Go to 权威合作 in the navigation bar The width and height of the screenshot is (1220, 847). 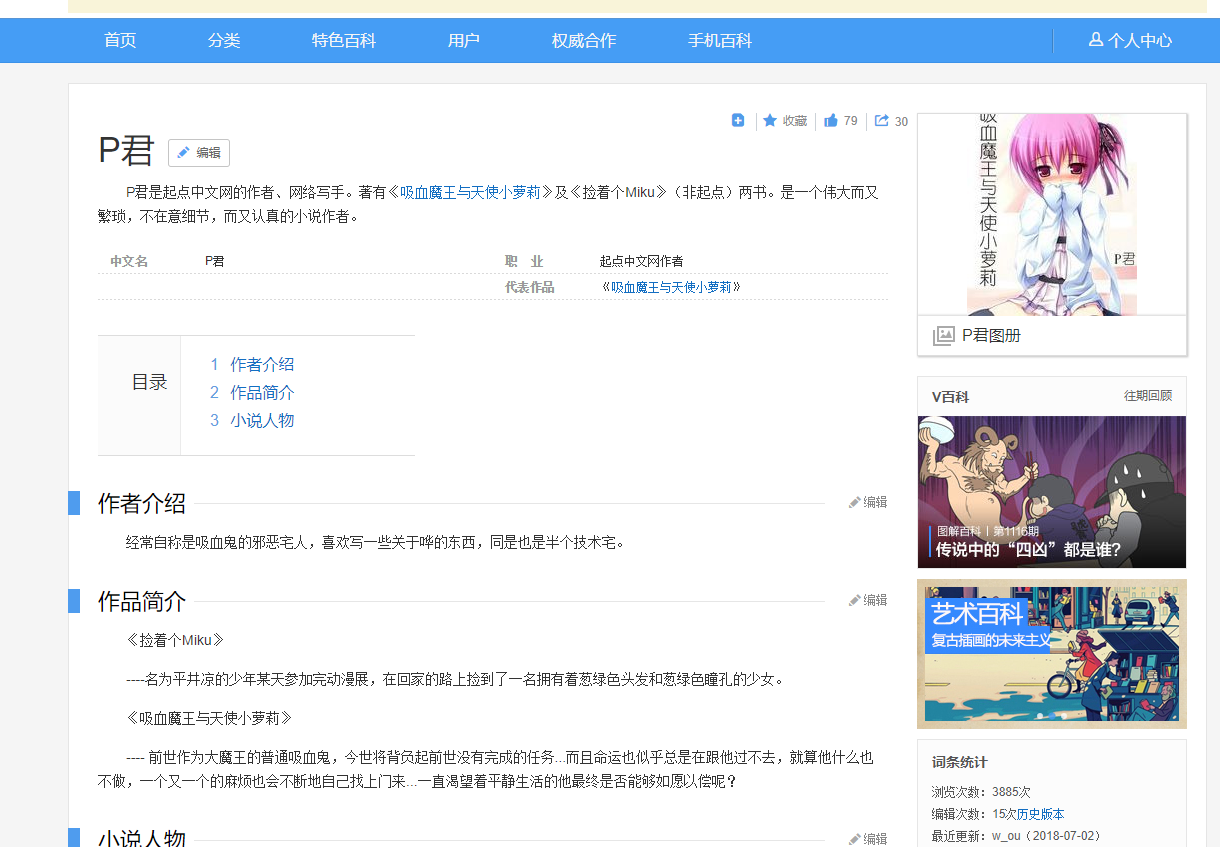click(584, 41)
